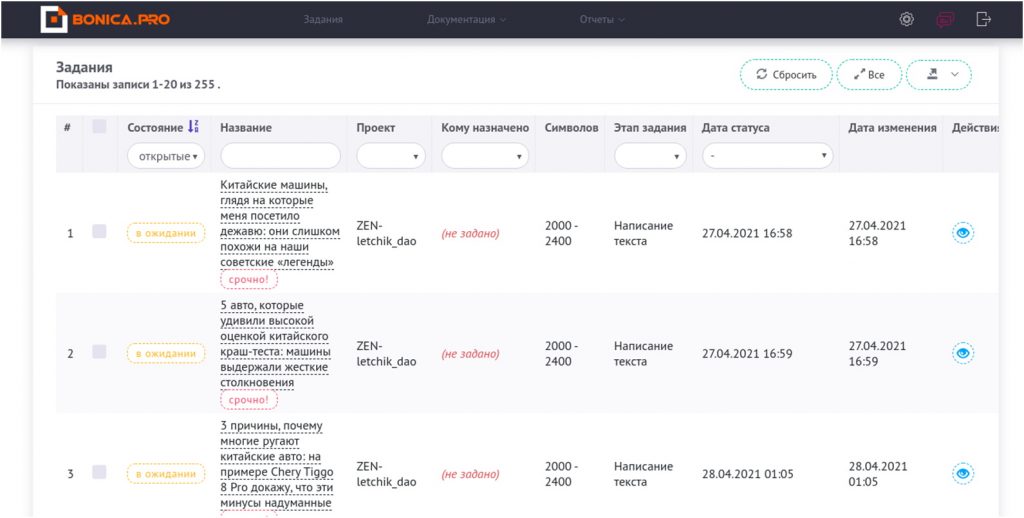Screen dimensions: 1024x518
Task: Check the checkbox for row 2
Action: [99, 352]
